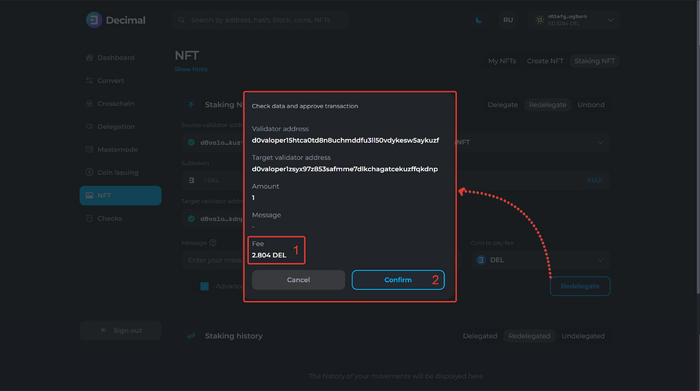
Task: Cancel the transaction dialog
Action: tap(298, 280)
